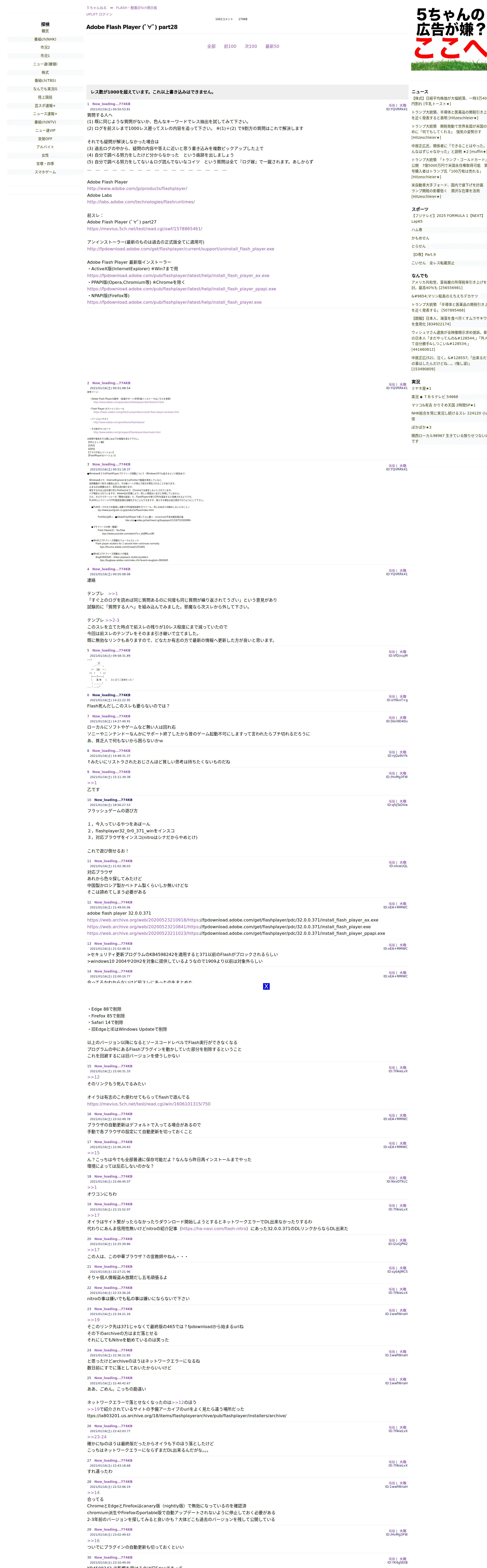Follow >>2-3 anchor in post 4

(x=112, y=620)
